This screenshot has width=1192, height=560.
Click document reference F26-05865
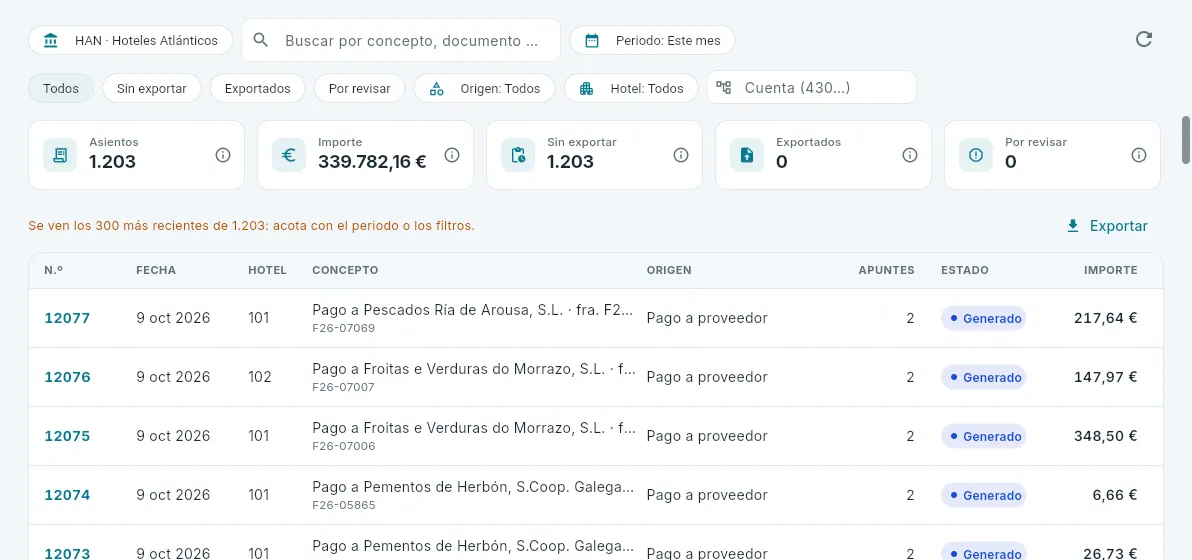(344, 505)
